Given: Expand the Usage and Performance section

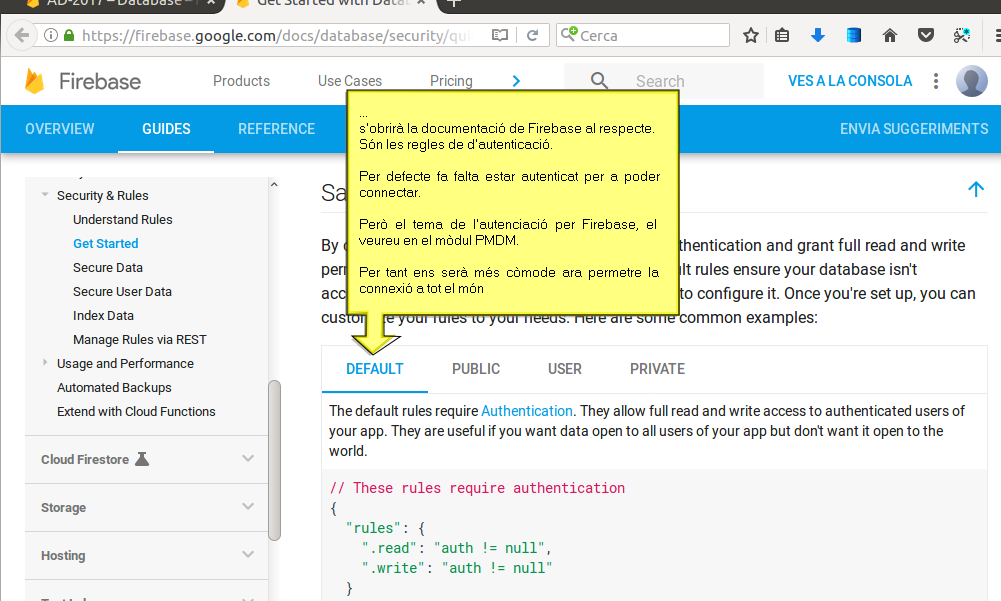Looking at the screenshot, I should 45,362.
